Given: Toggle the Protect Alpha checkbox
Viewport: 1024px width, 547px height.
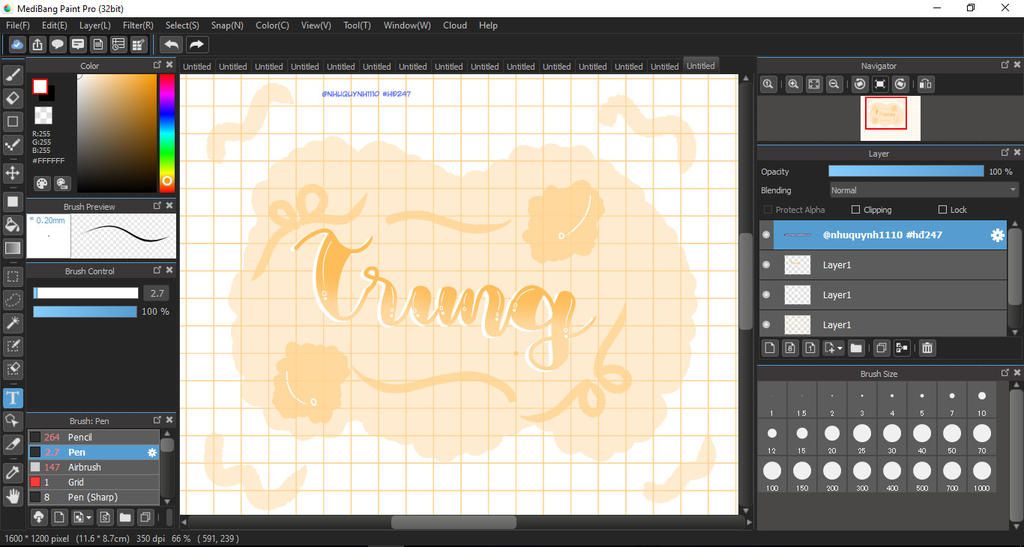Looking at the screenshot, I should click(x=768, y=210).
